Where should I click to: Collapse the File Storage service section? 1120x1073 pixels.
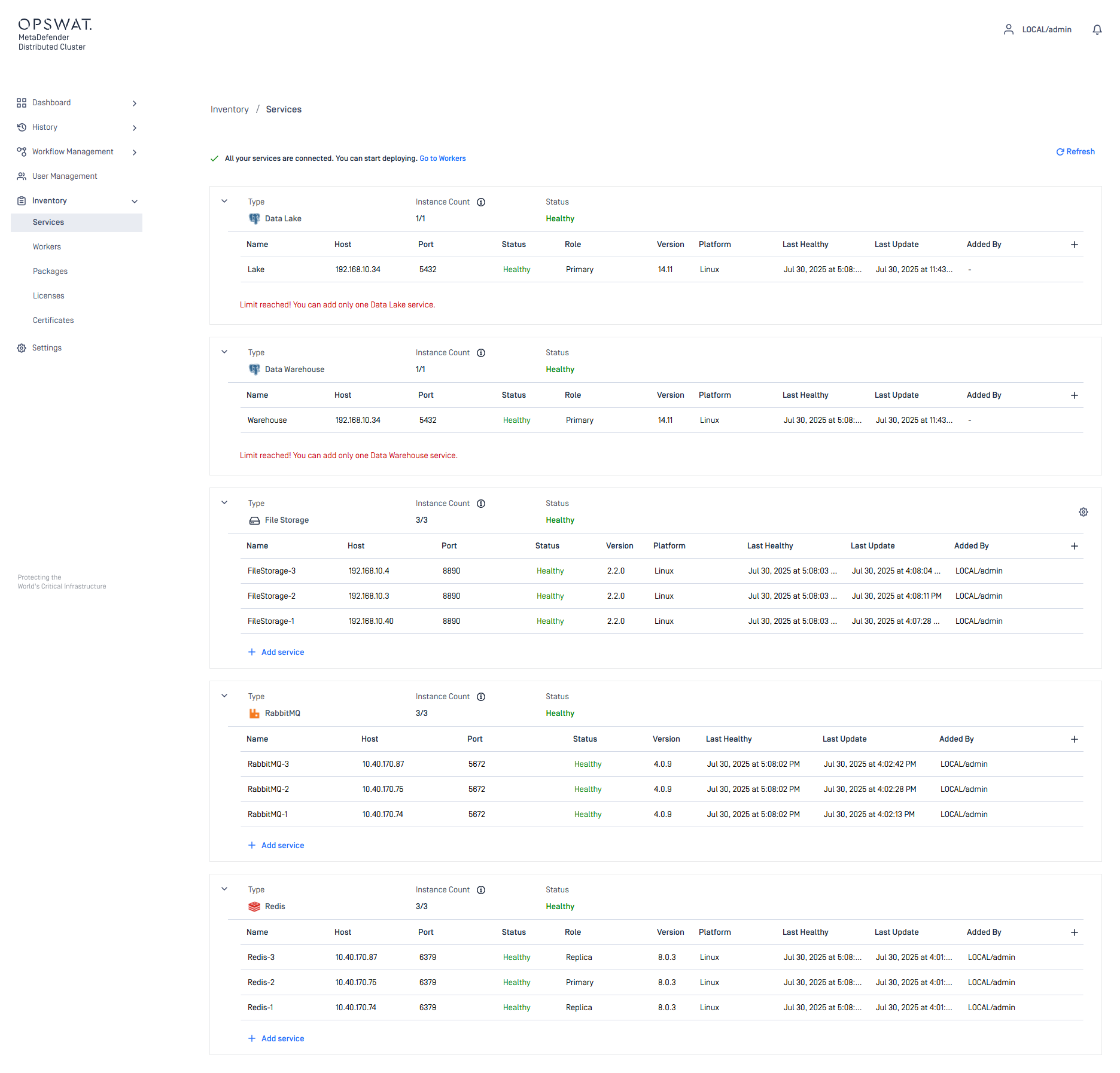[x=224, y=503]
